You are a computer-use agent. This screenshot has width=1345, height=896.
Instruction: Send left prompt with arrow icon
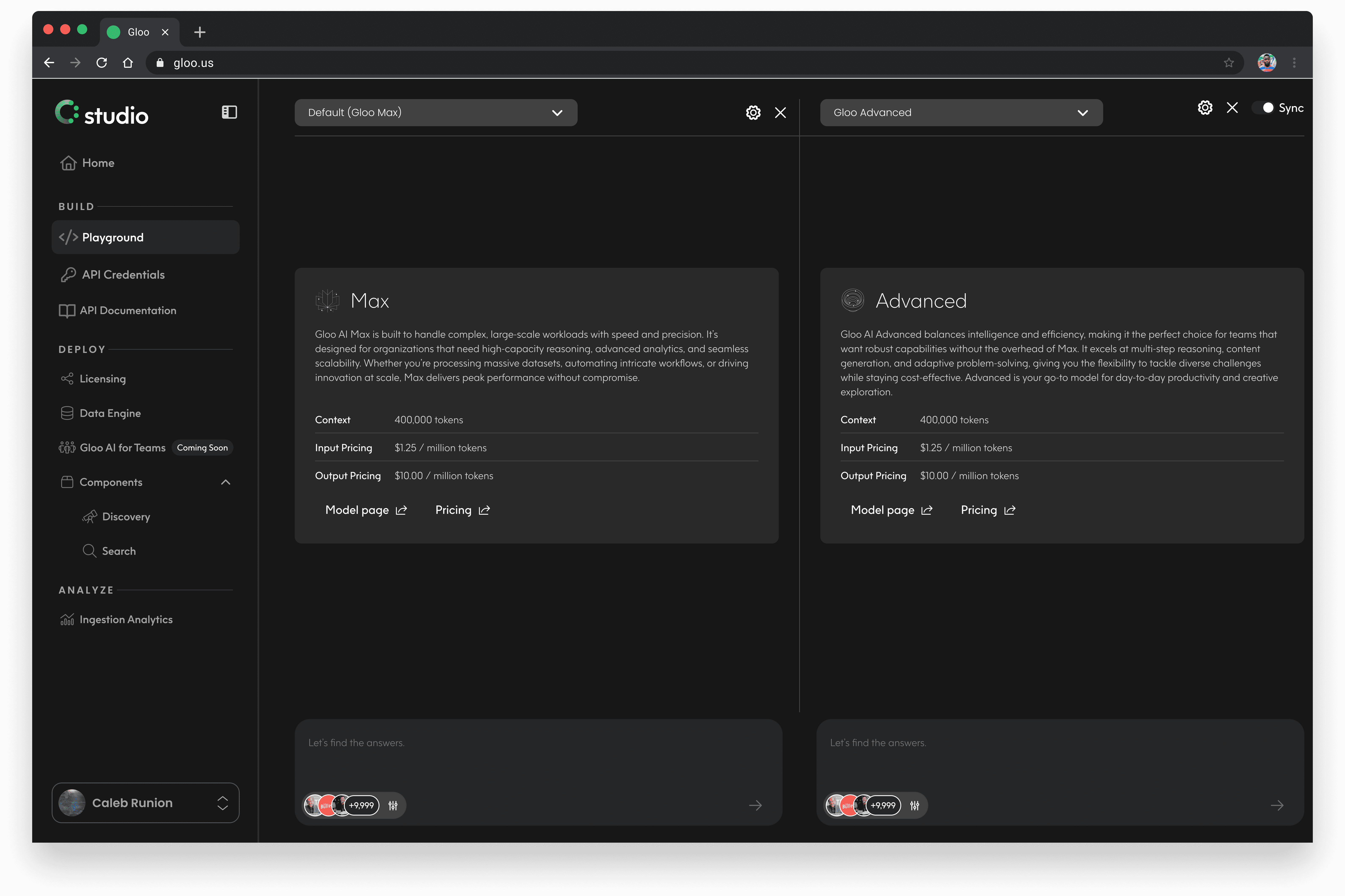(755, 805)
